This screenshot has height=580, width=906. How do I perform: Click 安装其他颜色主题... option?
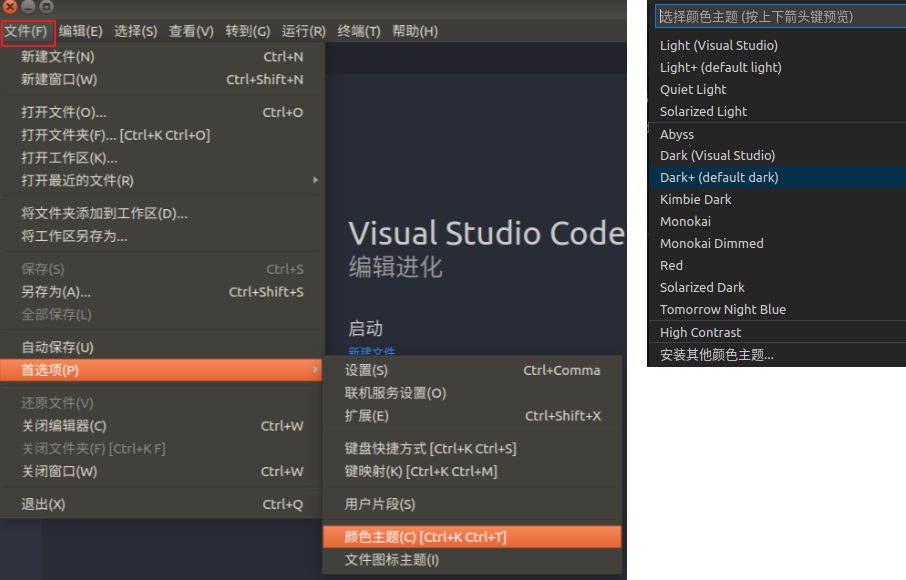(x=777, y=355)
